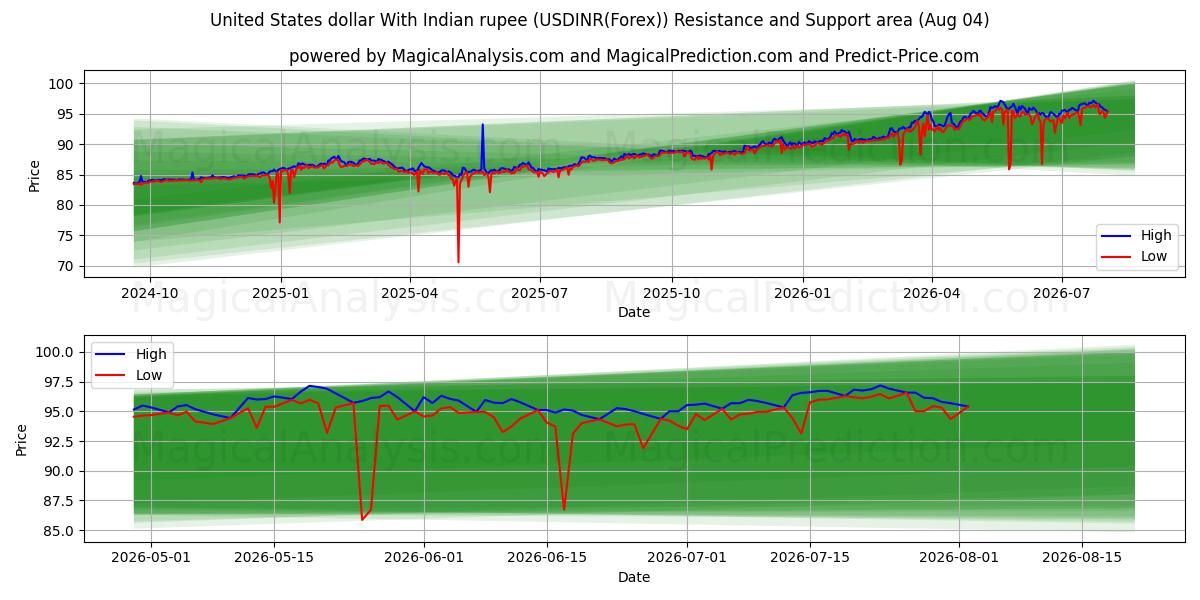The height and width of the screenshot is (600, 1200).
Task: Click the '100' price tick on top chart
Action: [x=62, y=84]
